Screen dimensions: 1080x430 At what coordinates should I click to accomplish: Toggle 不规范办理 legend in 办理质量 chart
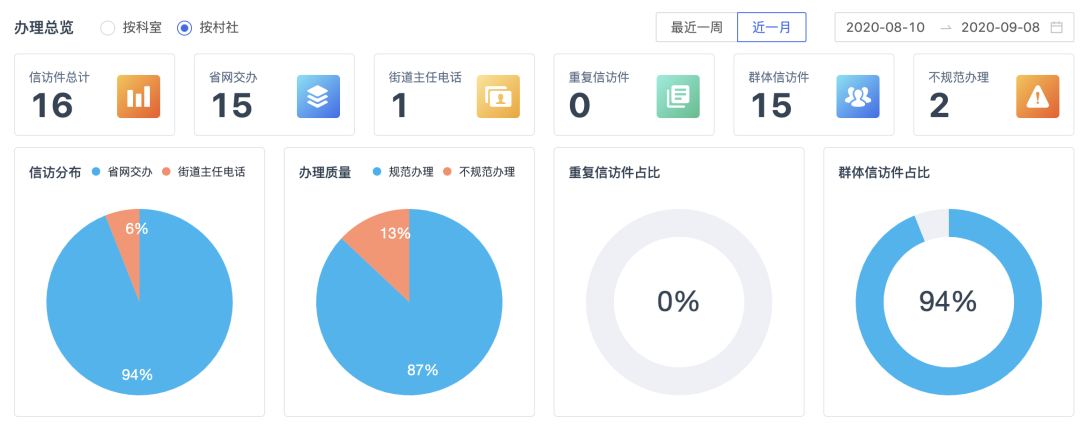point(479,172)
